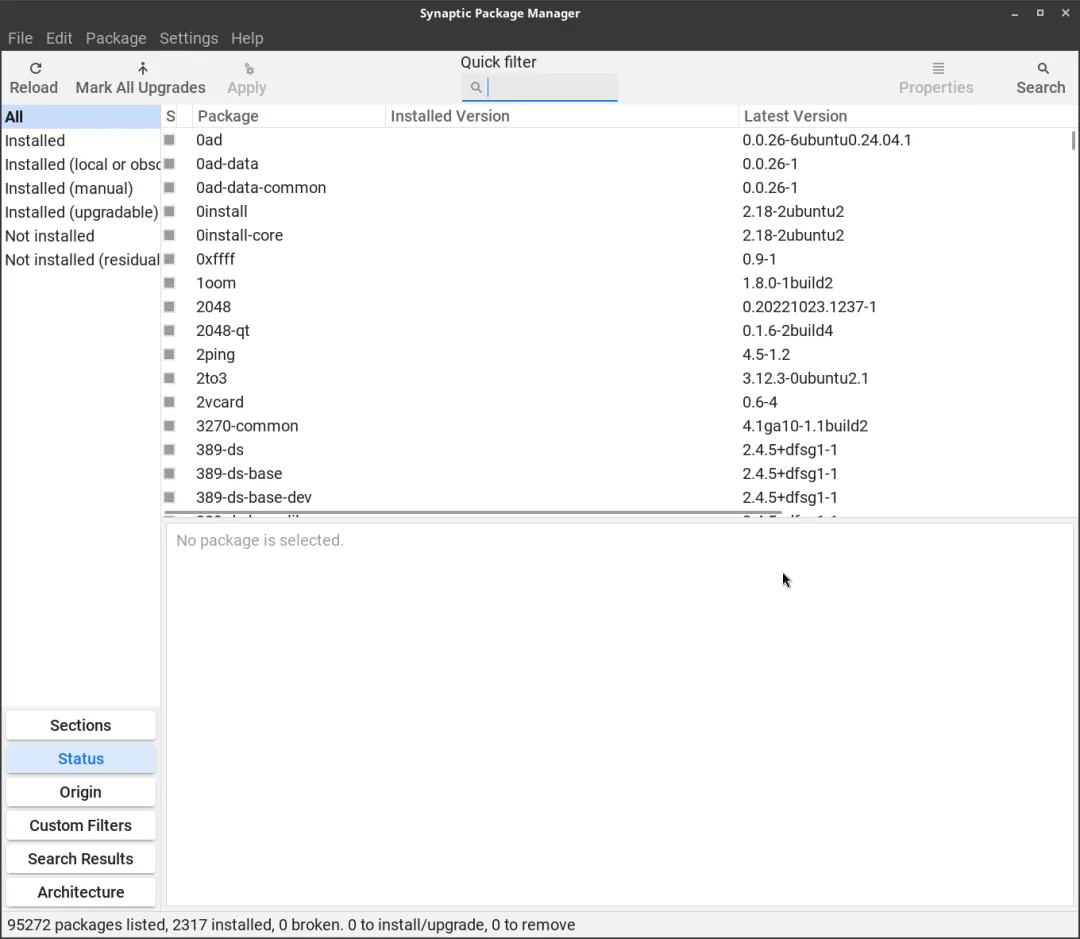Select the Not installed filter

point(81,236)
